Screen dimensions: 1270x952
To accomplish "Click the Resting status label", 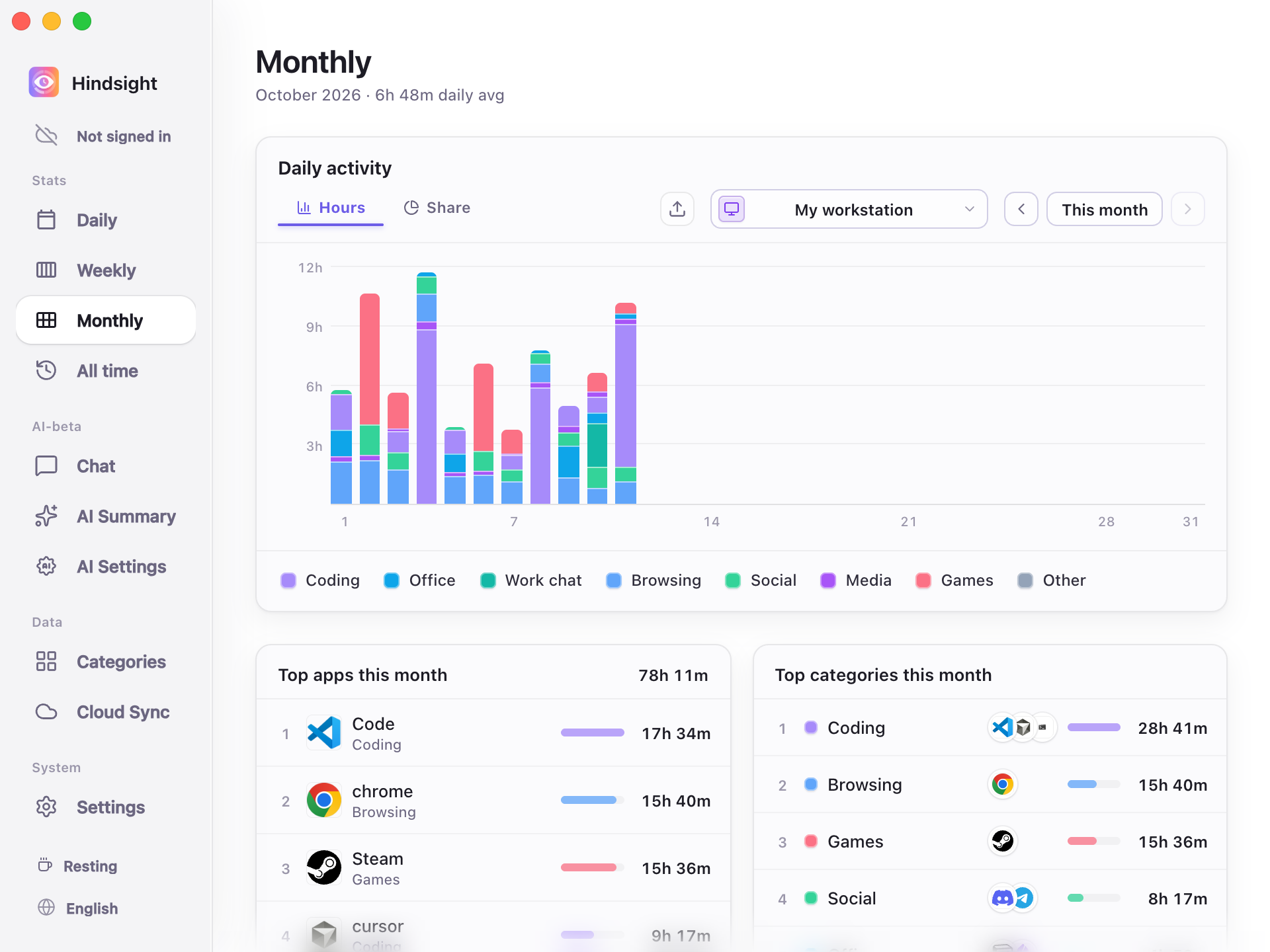I will coord(90,866).
